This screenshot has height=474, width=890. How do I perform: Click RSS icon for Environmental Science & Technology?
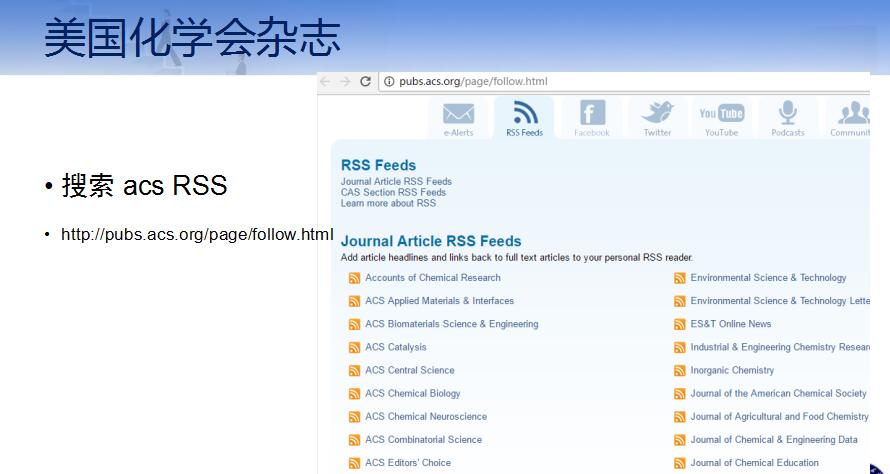pos(679,278)
